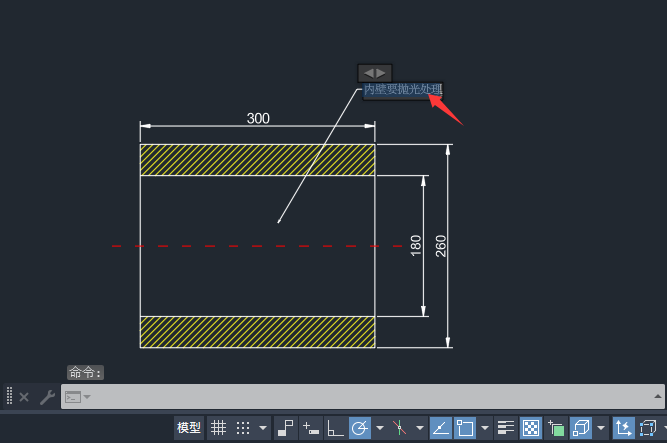Image resolution: width=667 pixels, height=443 pixels.
Task: Disable object snap tracking angle icon
Action: point(441,428)
